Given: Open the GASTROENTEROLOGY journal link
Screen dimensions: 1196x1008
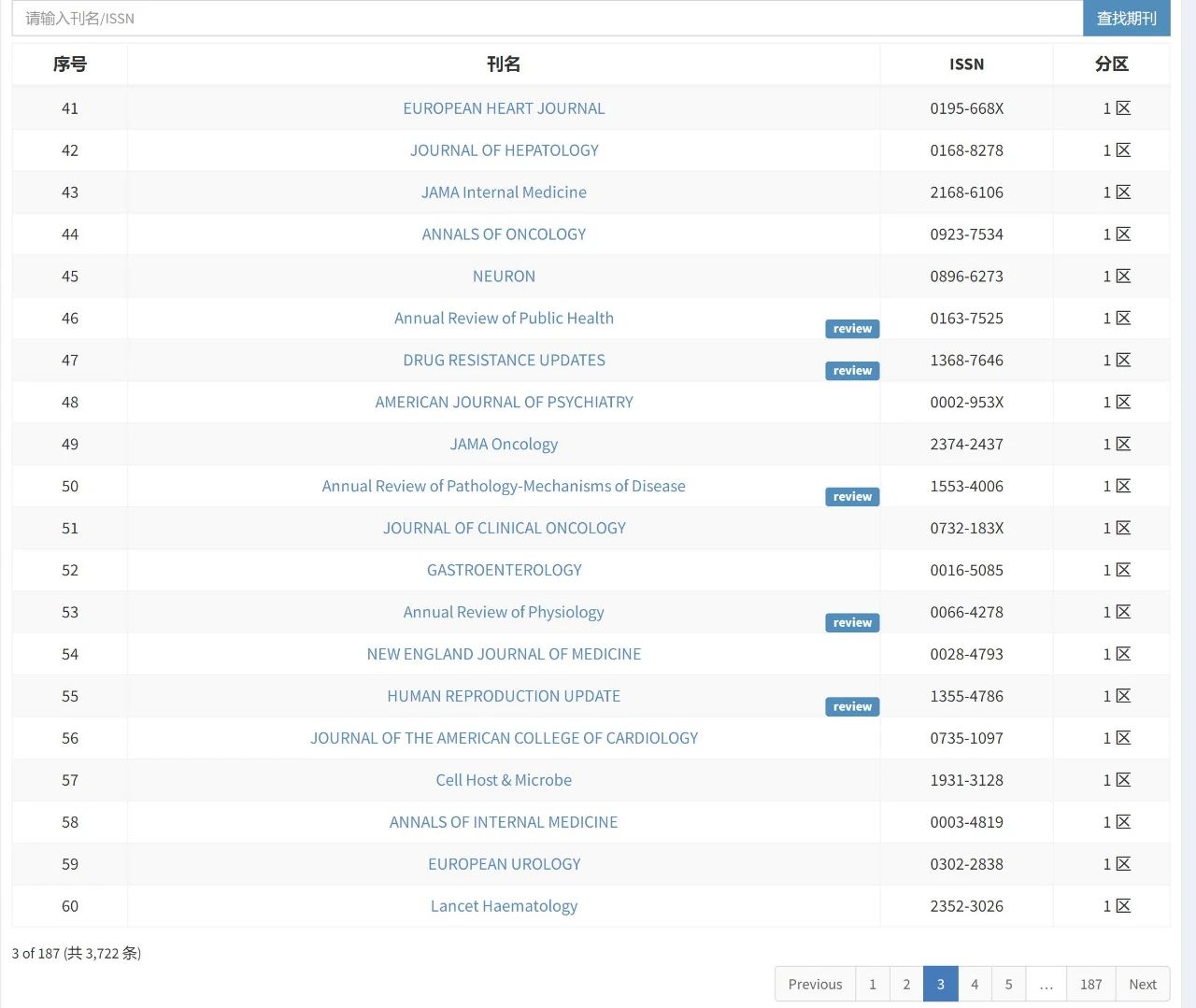Looking at the screenshot, I should tap(504, 571).
